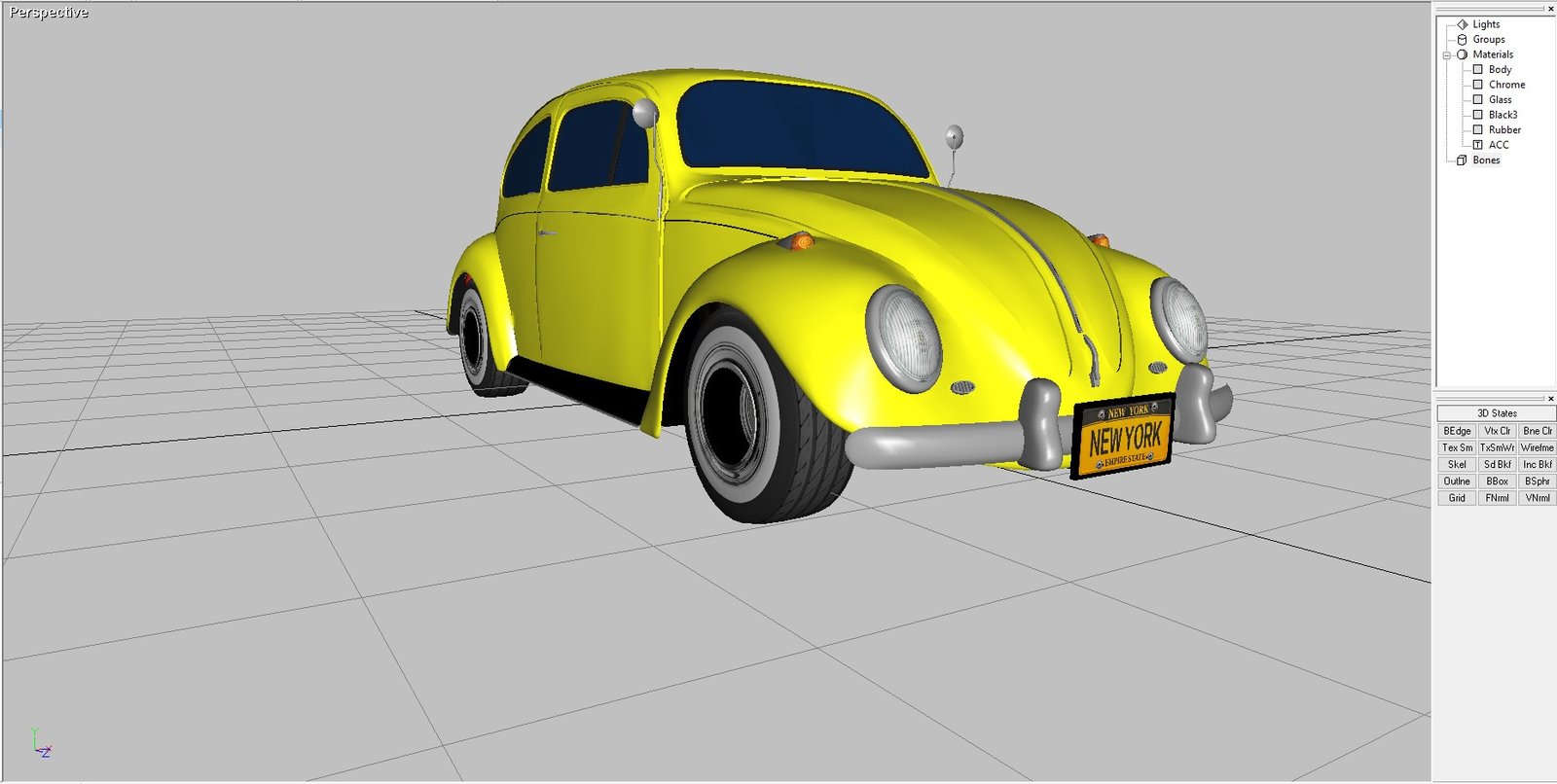This screenshot has width=1557, height=784.
Task: Select the Black3 material in tree
Action: coord(1503,115)
